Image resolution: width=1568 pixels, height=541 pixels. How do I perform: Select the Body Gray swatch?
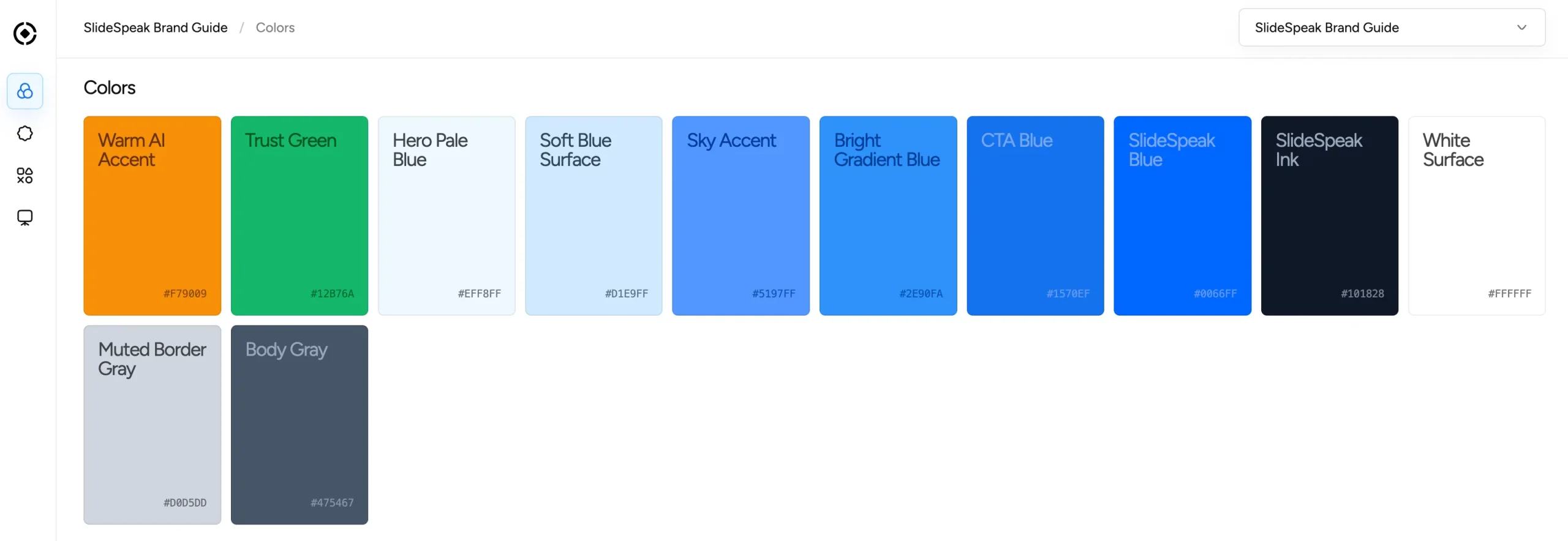tap(300, 425)
